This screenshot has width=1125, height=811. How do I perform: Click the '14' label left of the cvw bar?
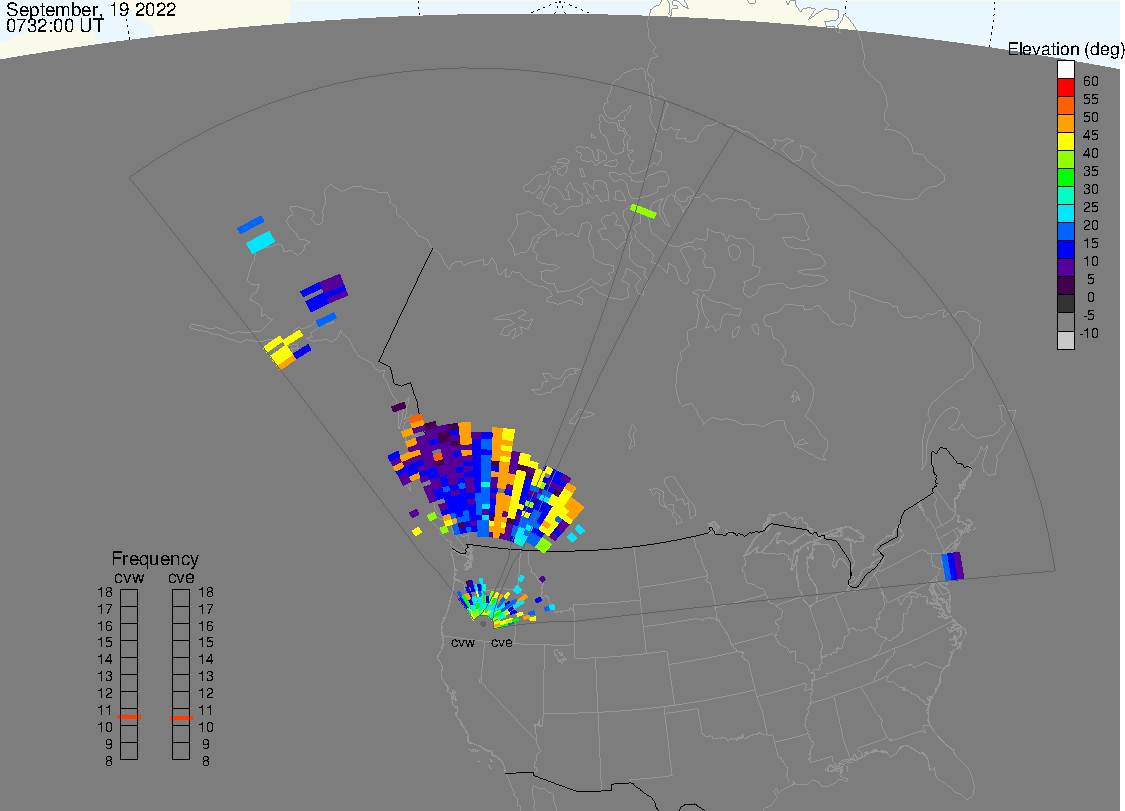105,659
